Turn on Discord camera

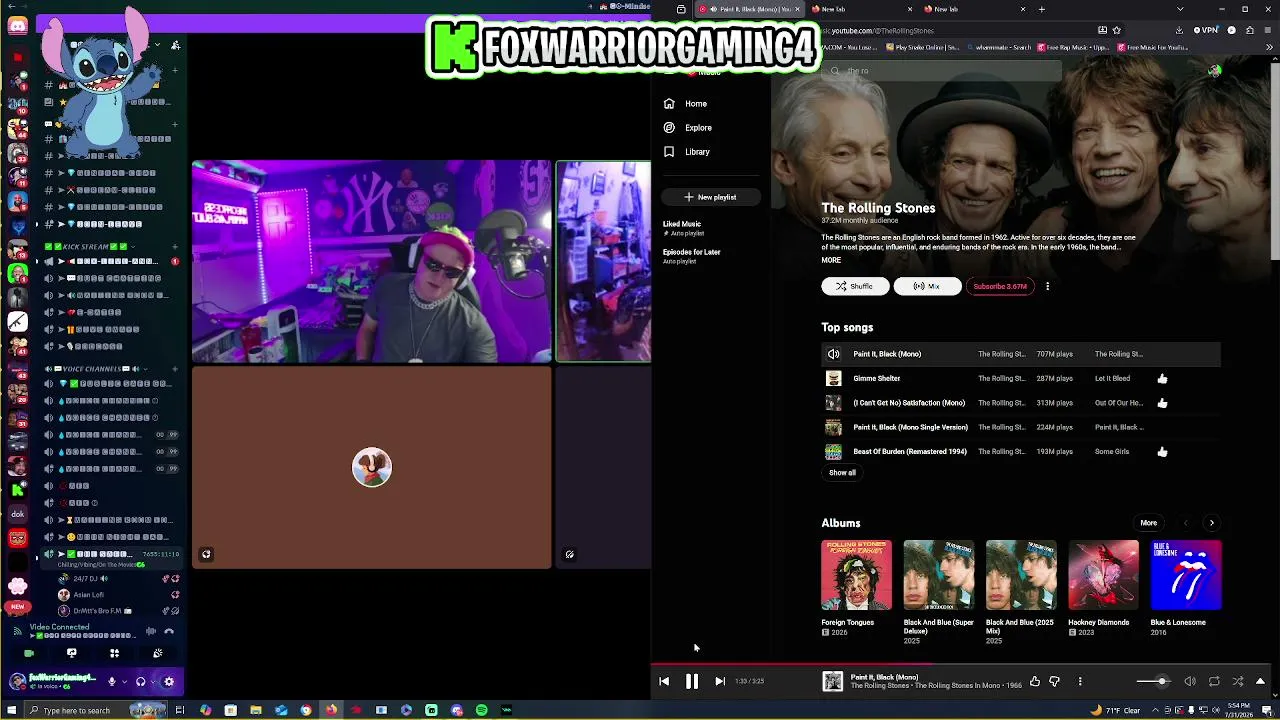29,654
